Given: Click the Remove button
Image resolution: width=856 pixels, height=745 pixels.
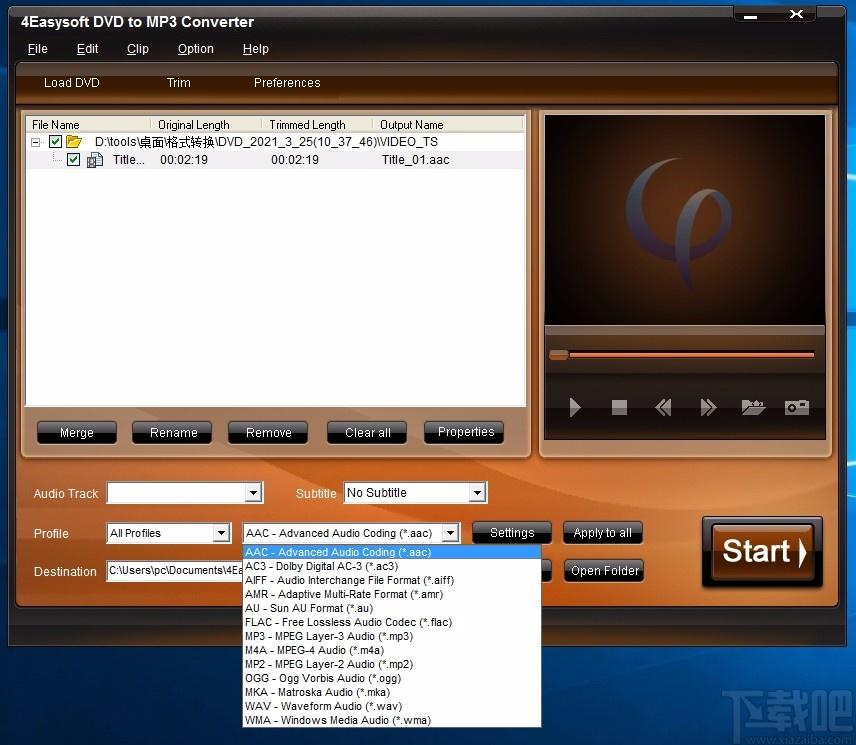Looking at the screenshot, I should (268, 432).
